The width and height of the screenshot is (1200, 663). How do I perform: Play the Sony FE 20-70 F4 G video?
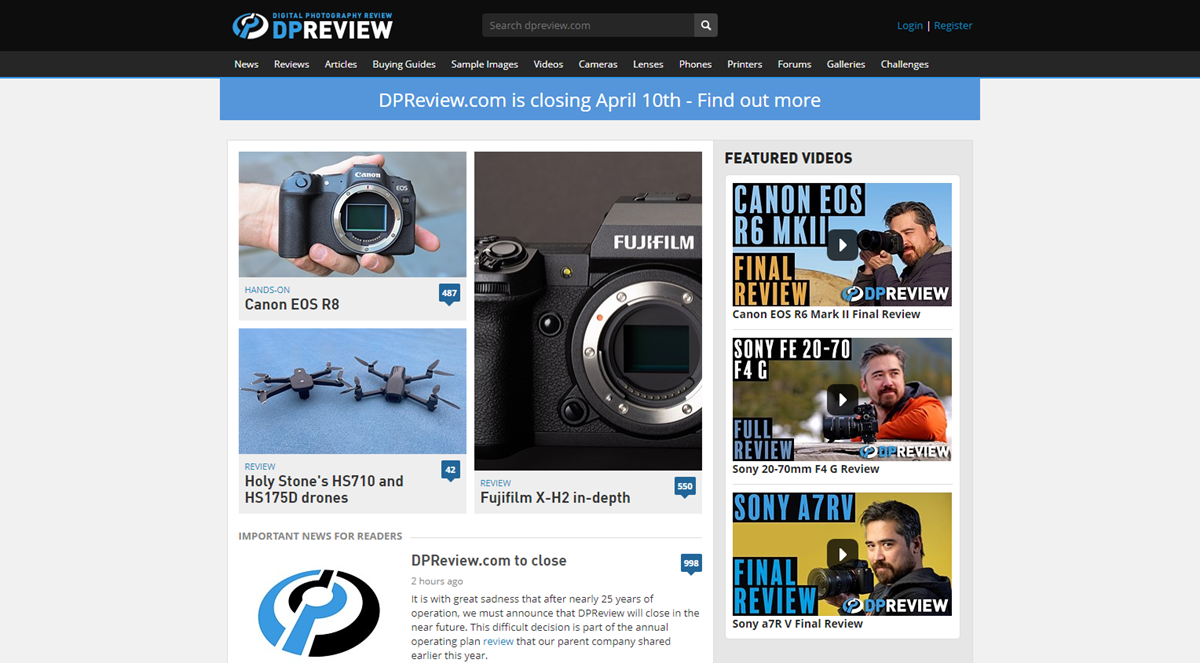coord(842,399)
